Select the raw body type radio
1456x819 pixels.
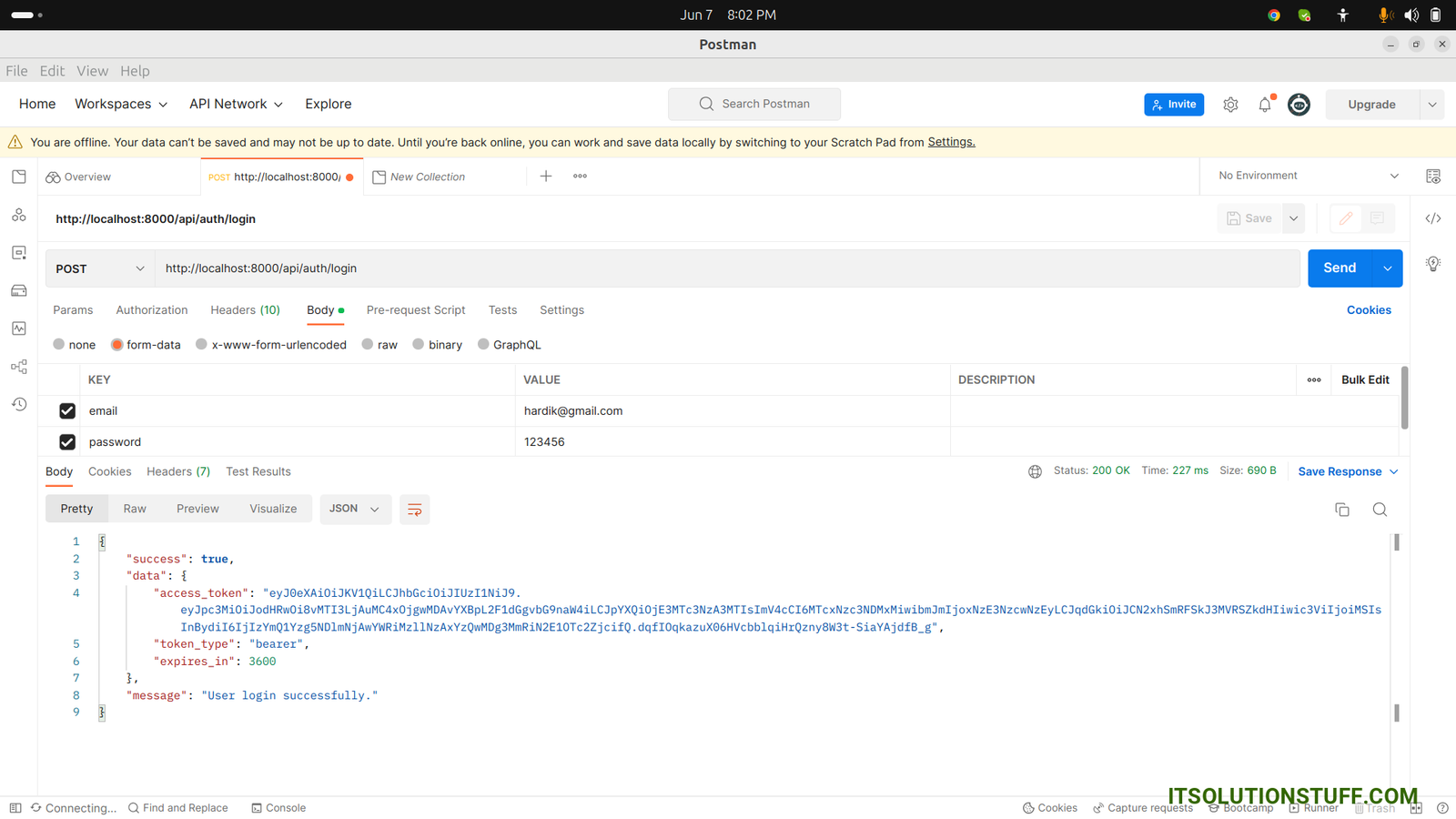pyautogui.click(x=368, y=345)
